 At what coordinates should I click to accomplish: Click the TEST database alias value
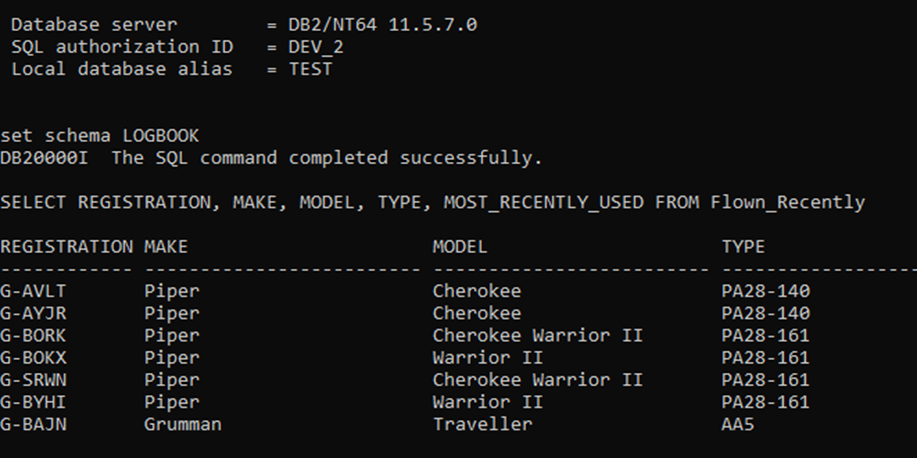tap(311, 69)
